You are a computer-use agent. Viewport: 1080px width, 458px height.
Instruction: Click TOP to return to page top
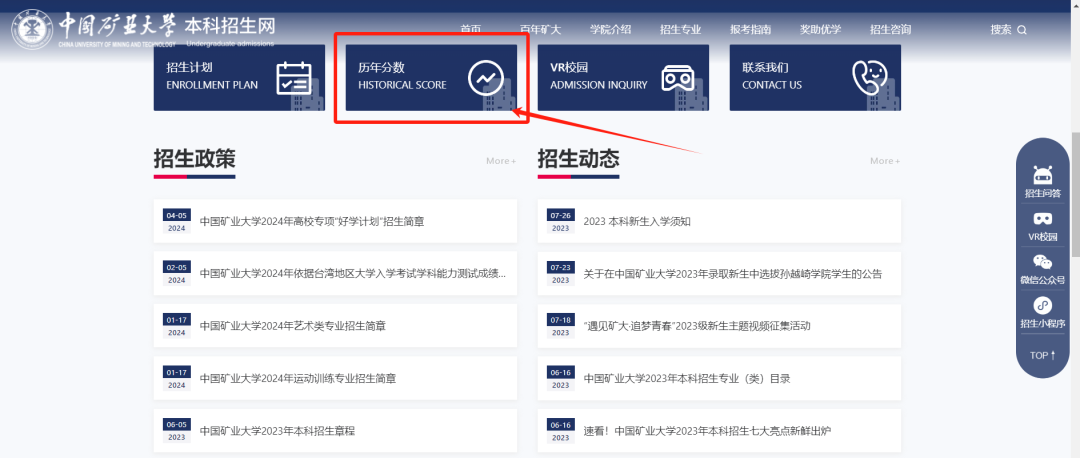click(x=1043, y=355)
